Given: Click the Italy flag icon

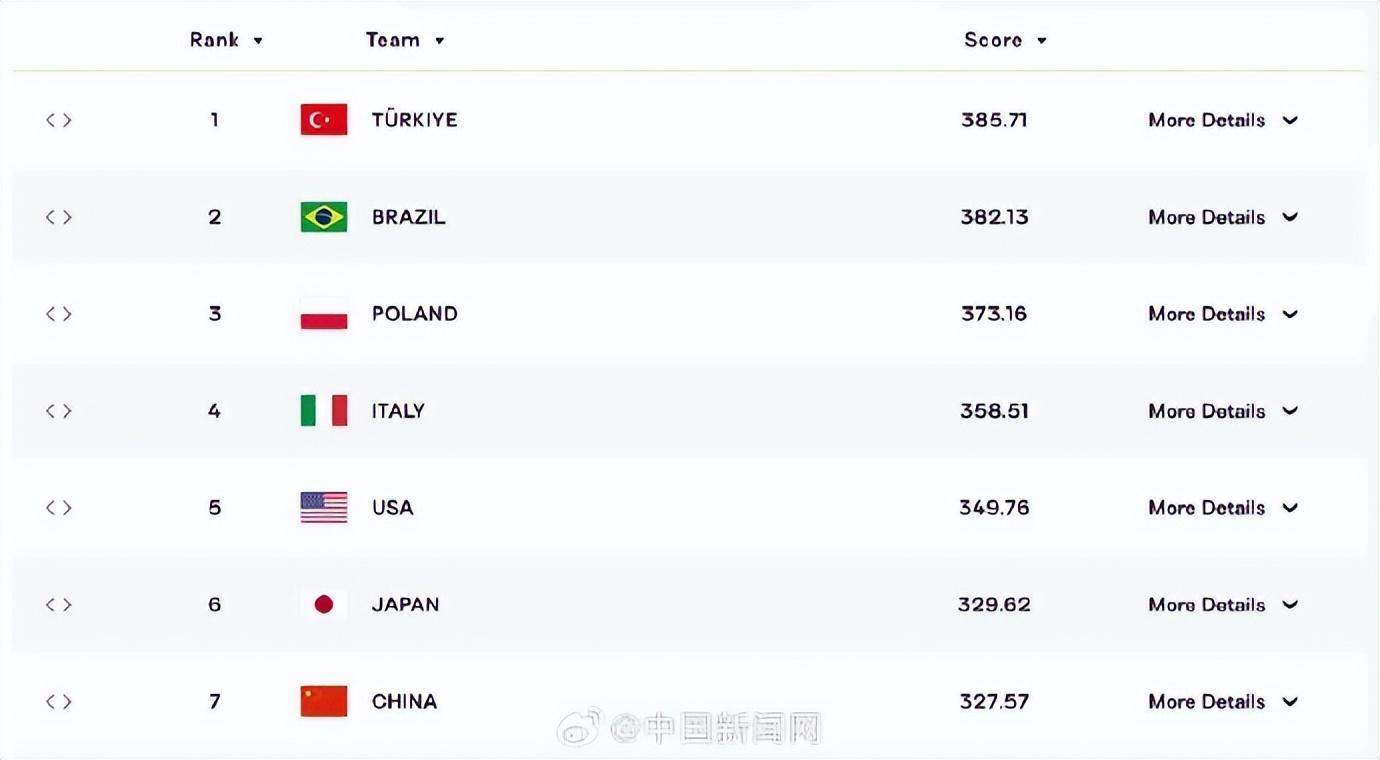Looking at the screenshot, I should [324, 411].
